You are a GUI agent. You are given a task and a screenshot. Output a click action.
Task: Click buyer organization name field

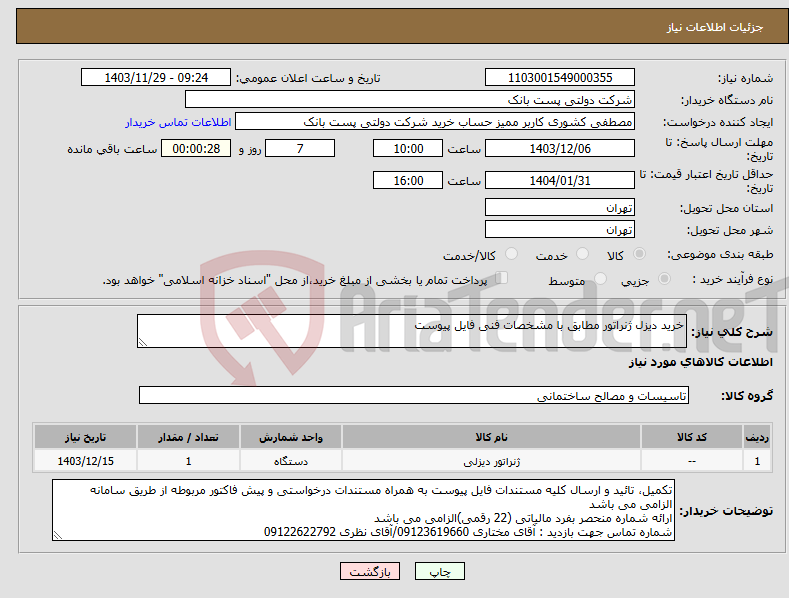click(410, 100)
